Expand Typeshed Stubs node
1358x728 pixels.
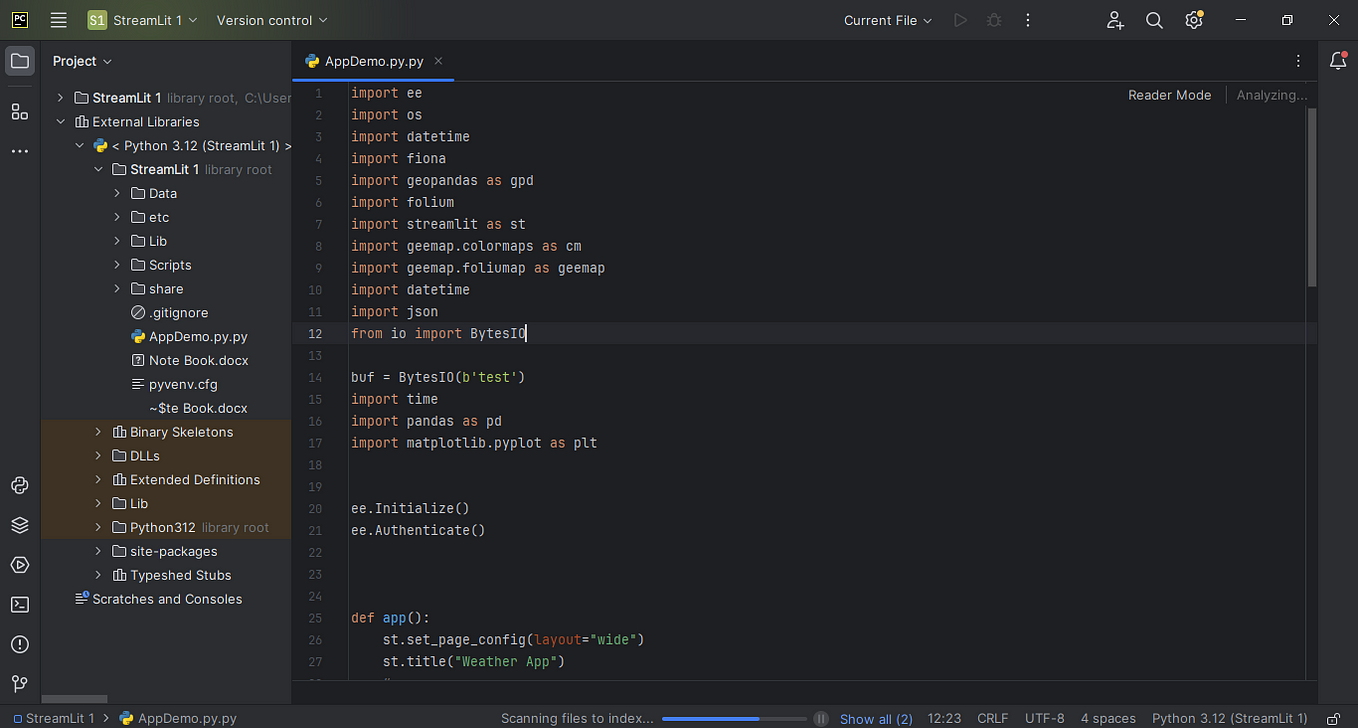coord(98,575)
